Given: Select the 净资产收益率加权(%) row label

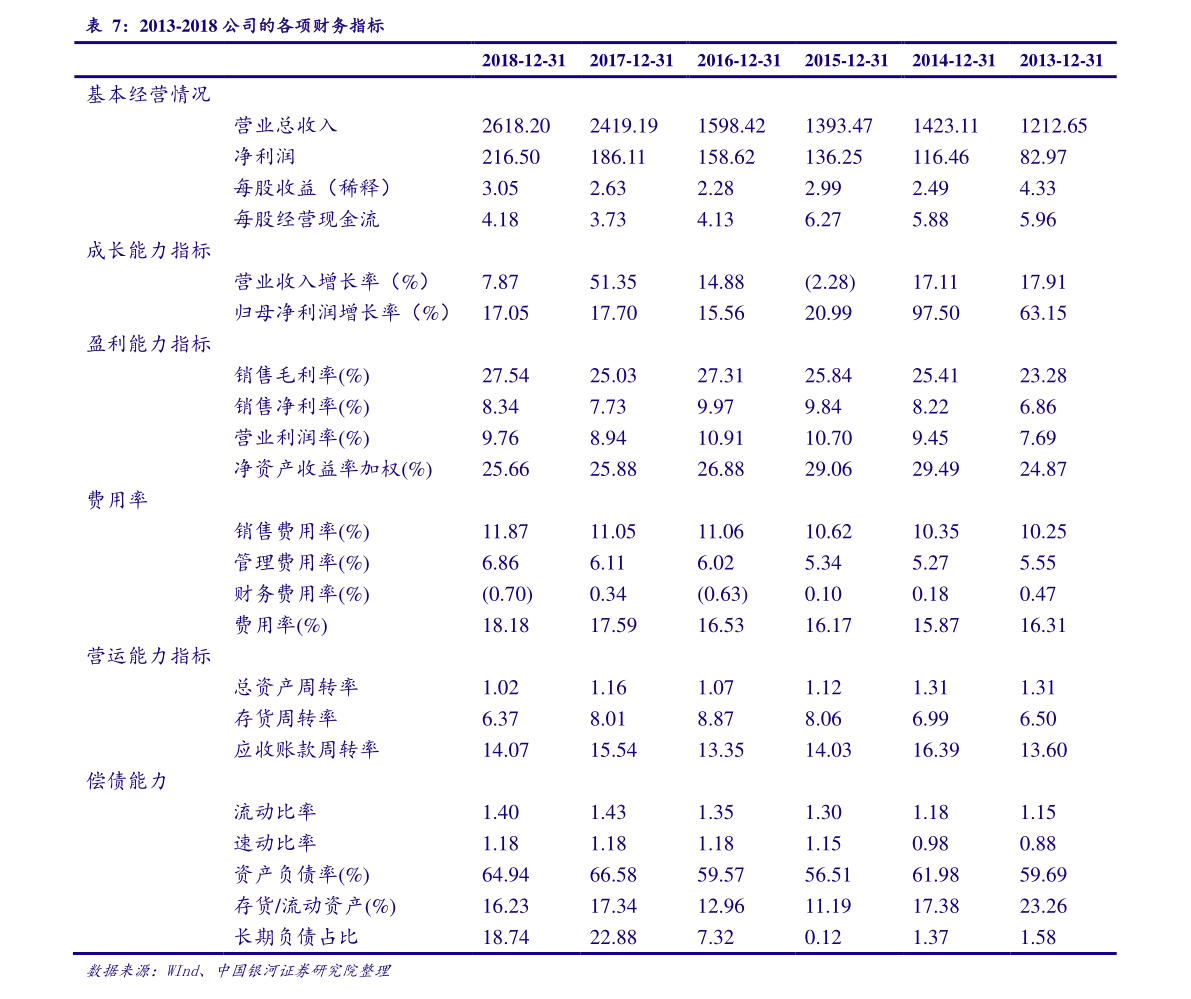Looking at the screenshot, I should click(332, 469).
